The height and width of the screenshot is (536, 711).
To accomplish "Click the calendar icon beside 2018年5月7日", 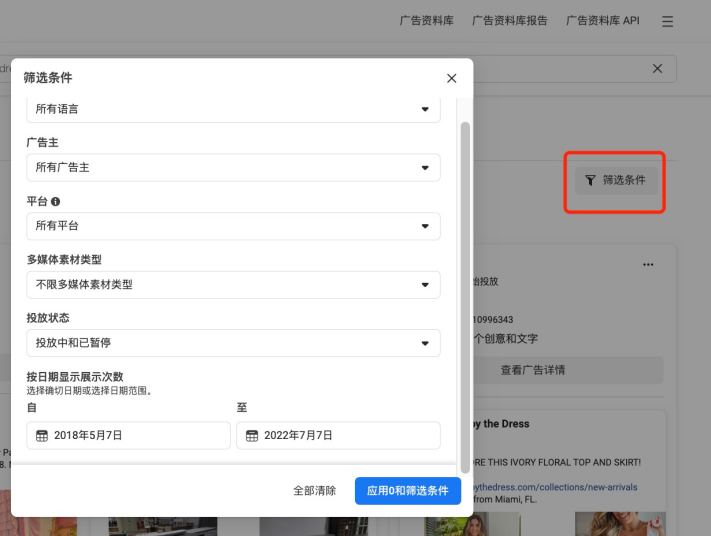I will click(x=42, y=436).
